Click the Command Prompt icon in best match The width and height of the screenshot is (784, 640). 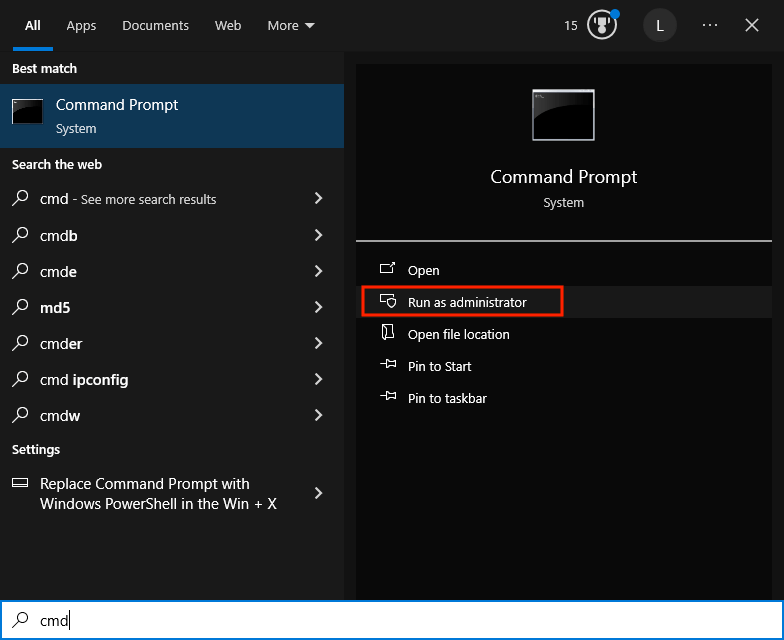(28, 111)
